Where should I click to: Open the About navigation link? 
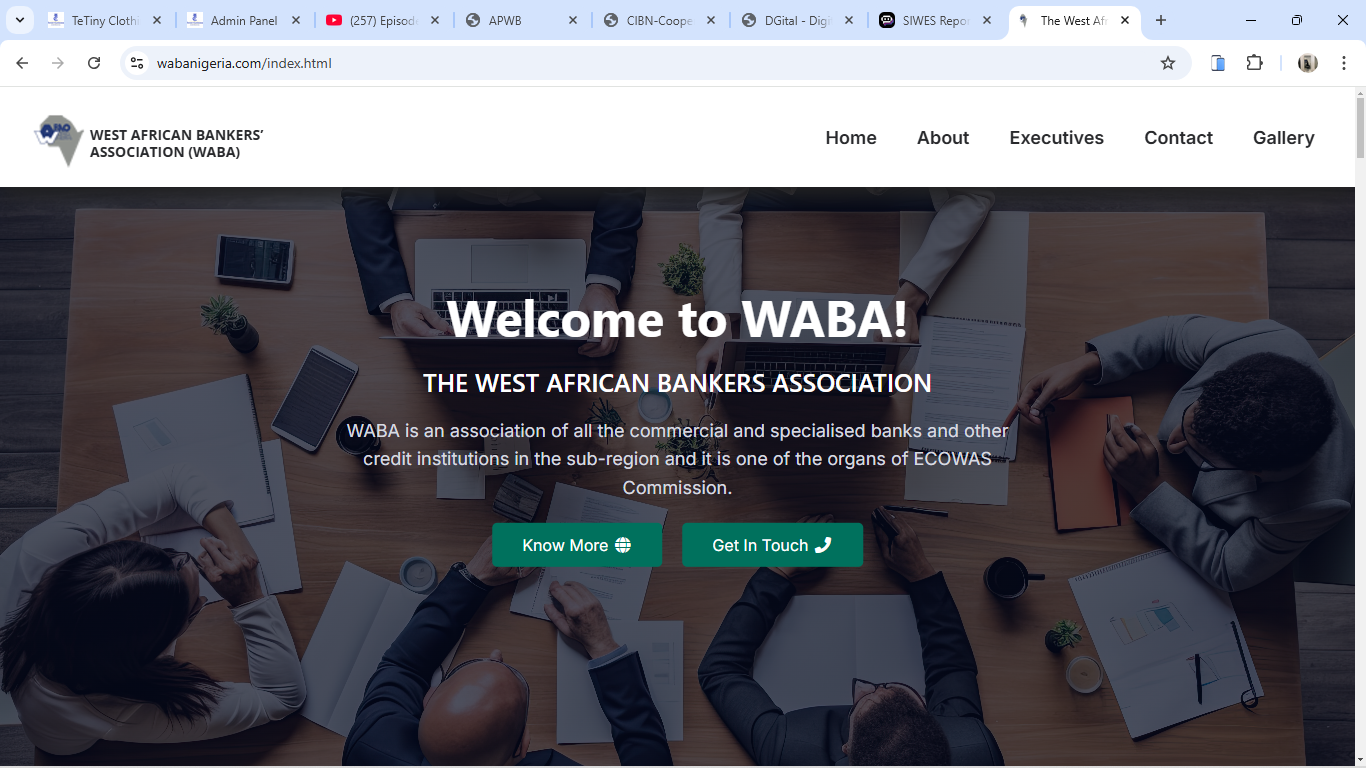click(943, 138)
